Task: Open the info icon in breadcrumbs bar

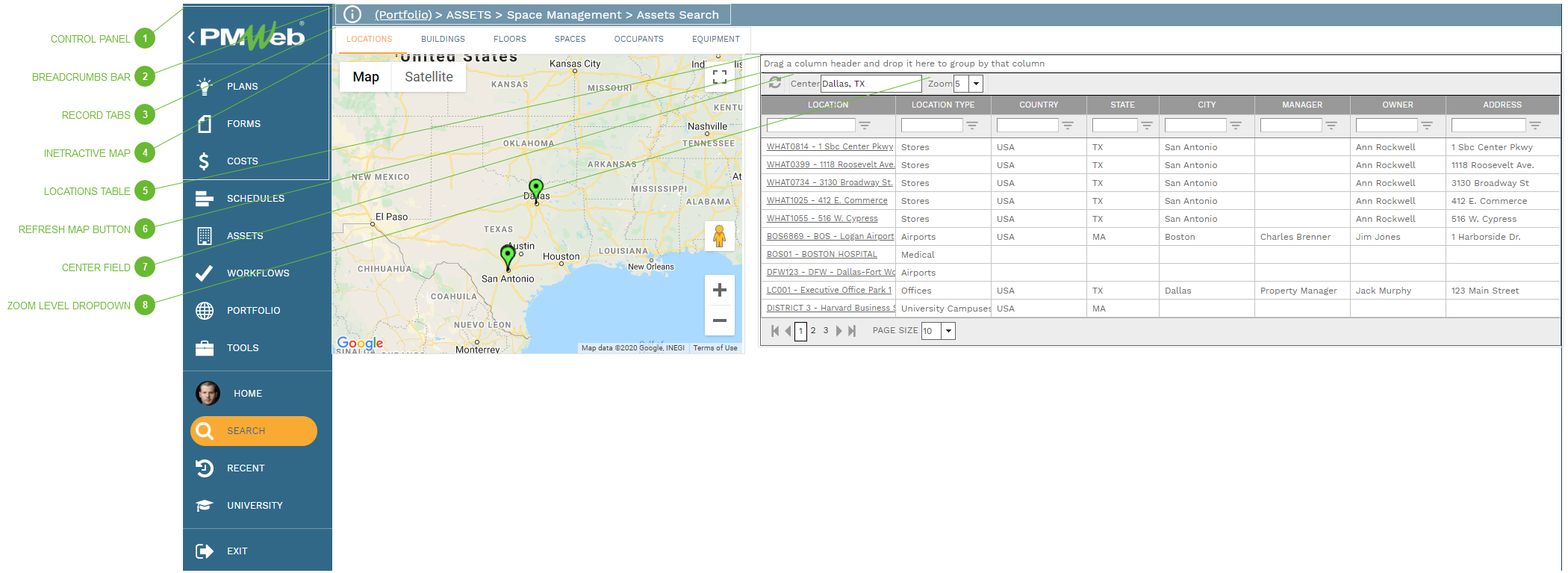Action: click(352, 14)
